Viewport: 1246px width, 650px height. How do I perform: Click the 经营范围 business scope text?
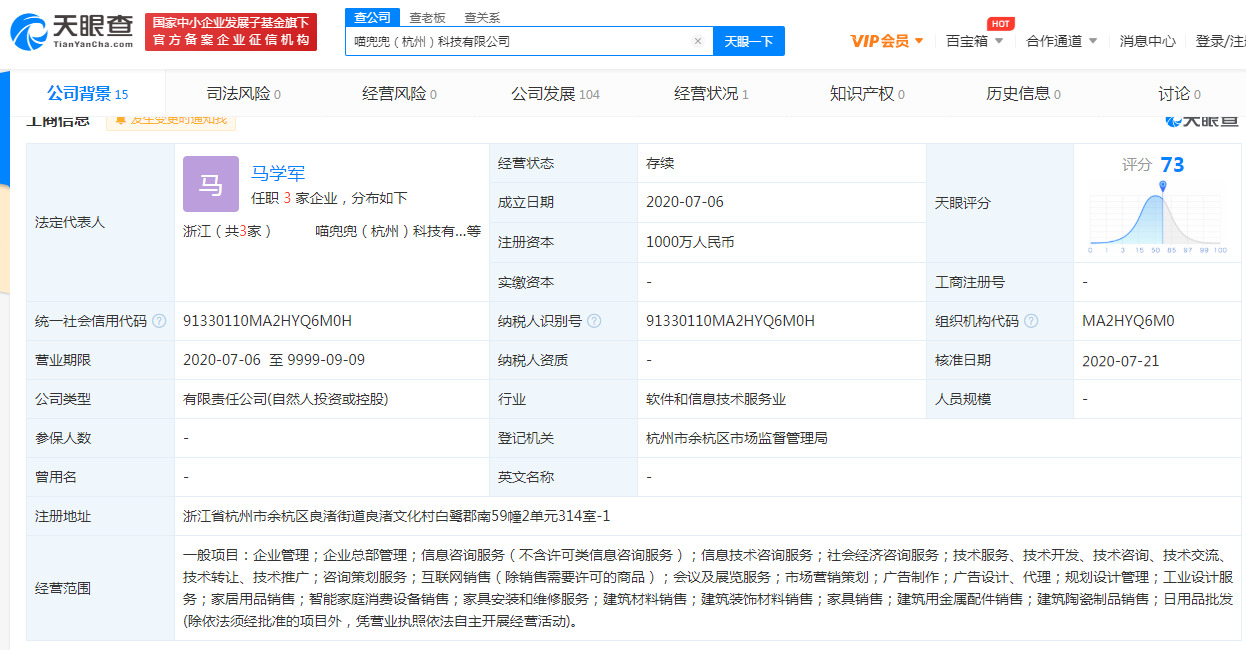708,588
